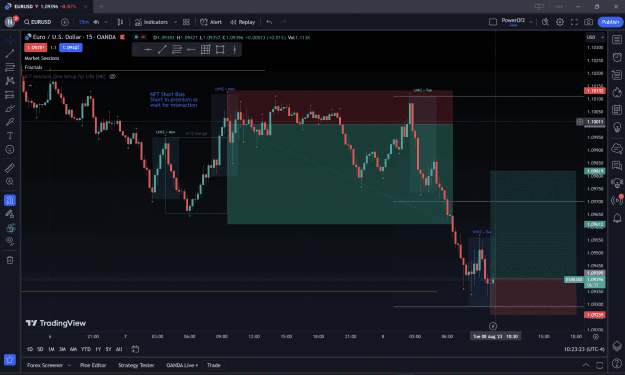This screenshot has height=375, width=625.
Task: Open the Forex Screener tab
Action: [x=45, y=365]
